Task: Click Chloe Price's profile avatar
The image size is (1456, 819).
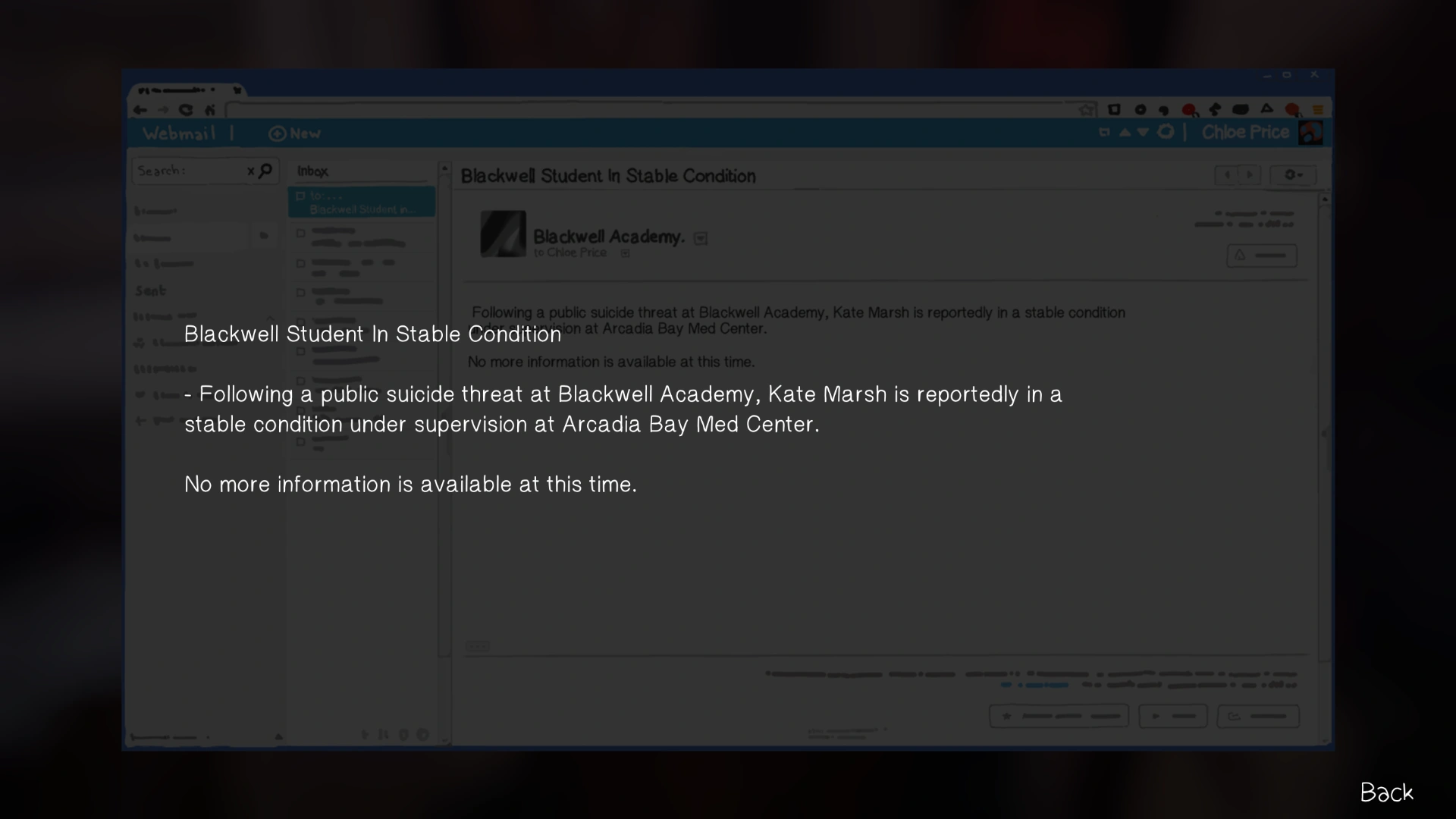Action: click(x=1310, y=133)
